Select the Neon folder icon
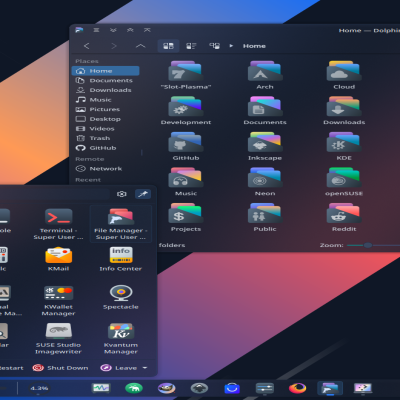400x400 pixels. click(265, 177)
